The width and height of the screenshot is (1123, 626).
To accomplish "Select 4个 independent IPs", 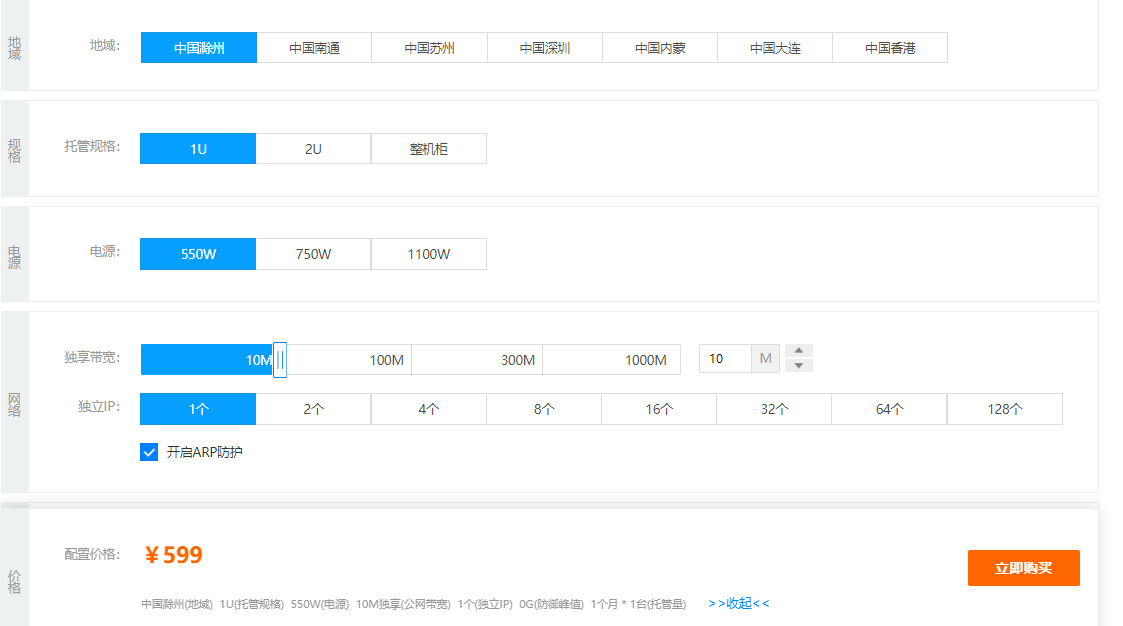I will coord(429,409).
